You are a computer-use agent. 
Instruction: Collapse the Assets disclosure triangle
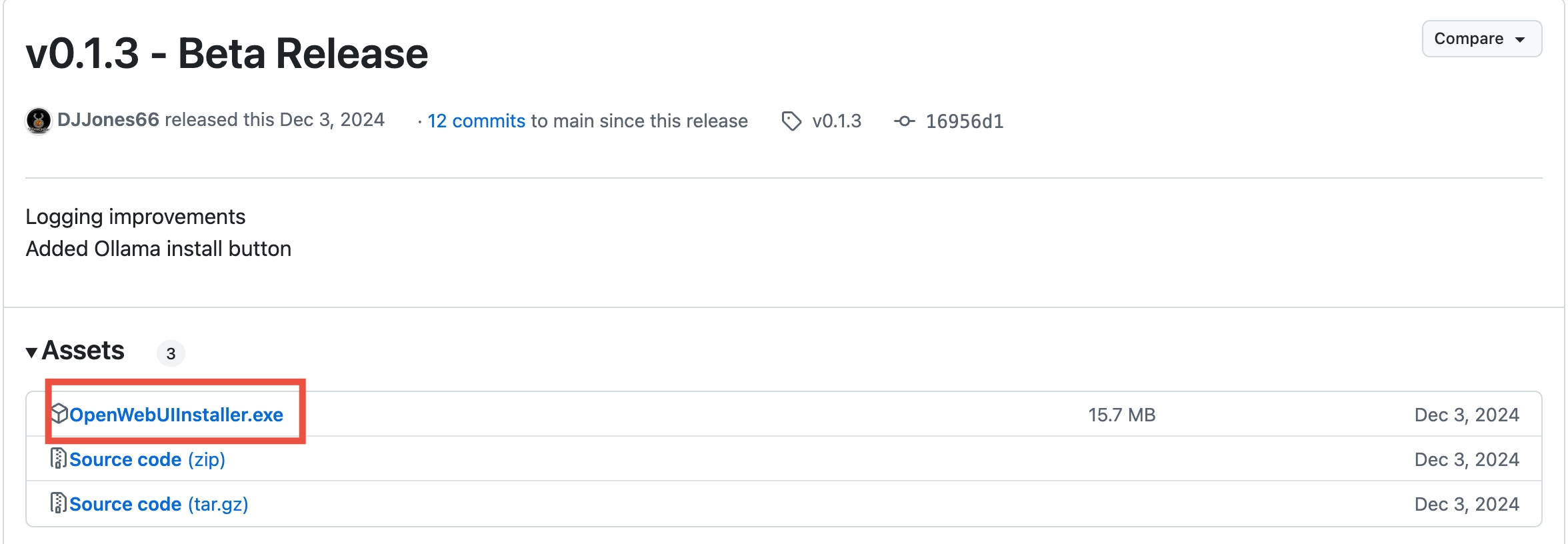click(x=31, y=352)
